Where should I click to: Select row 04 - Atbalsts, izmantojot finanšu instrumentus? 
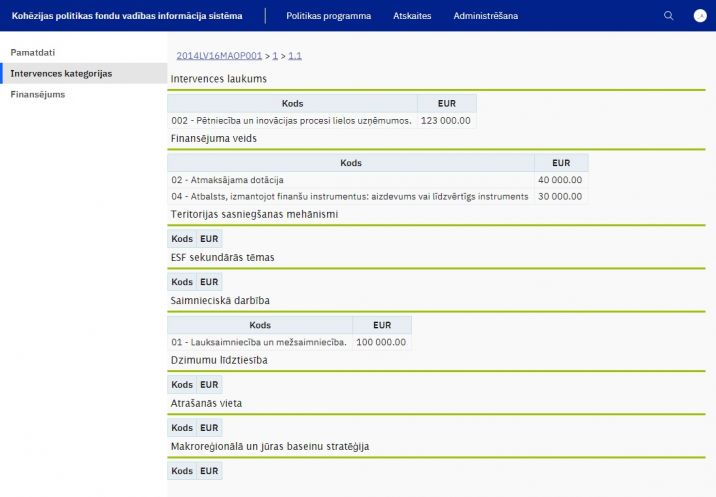tap(350, 196)
